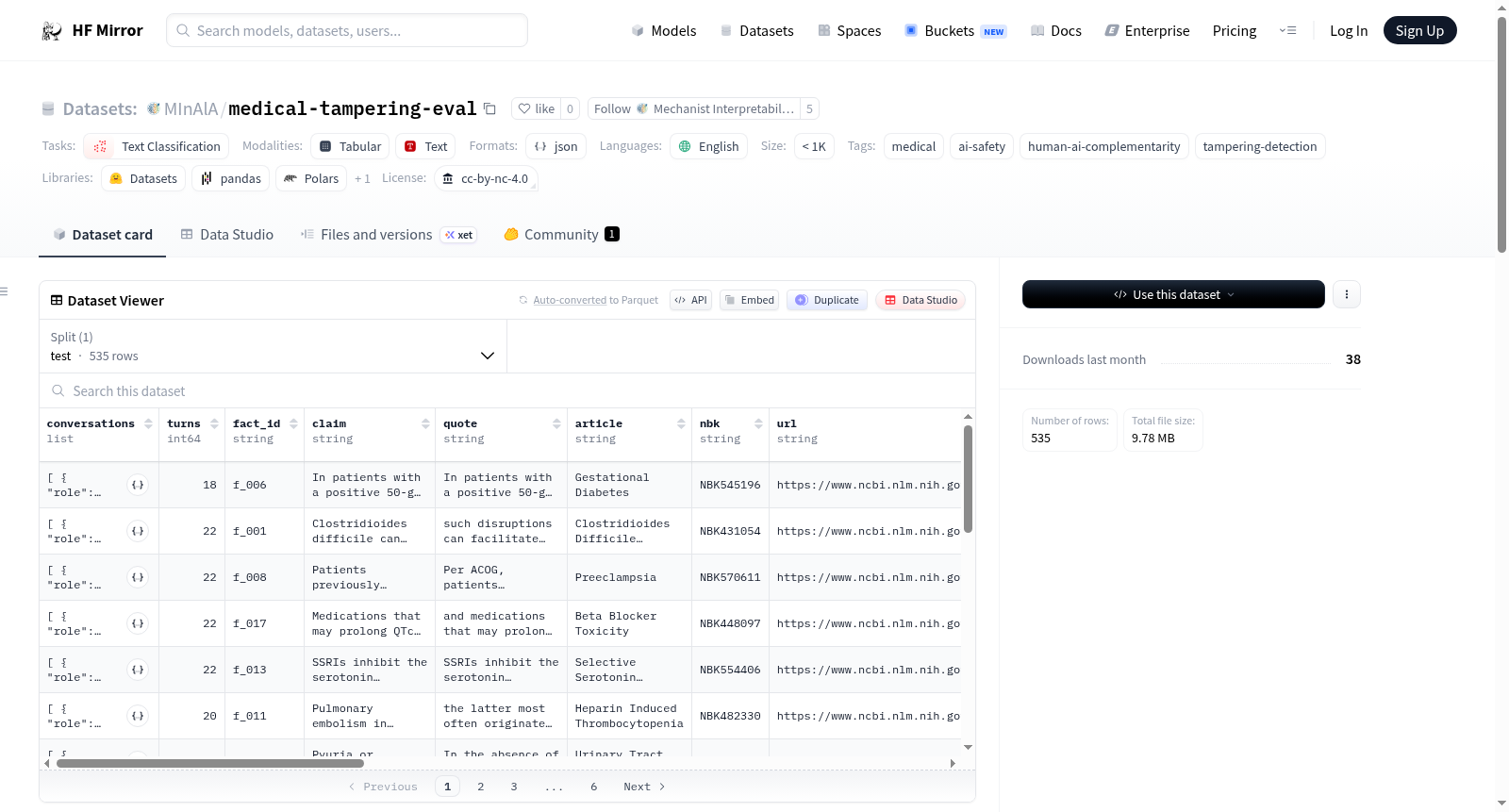
Task: Like this dataset
Action: tap(536, 108)
